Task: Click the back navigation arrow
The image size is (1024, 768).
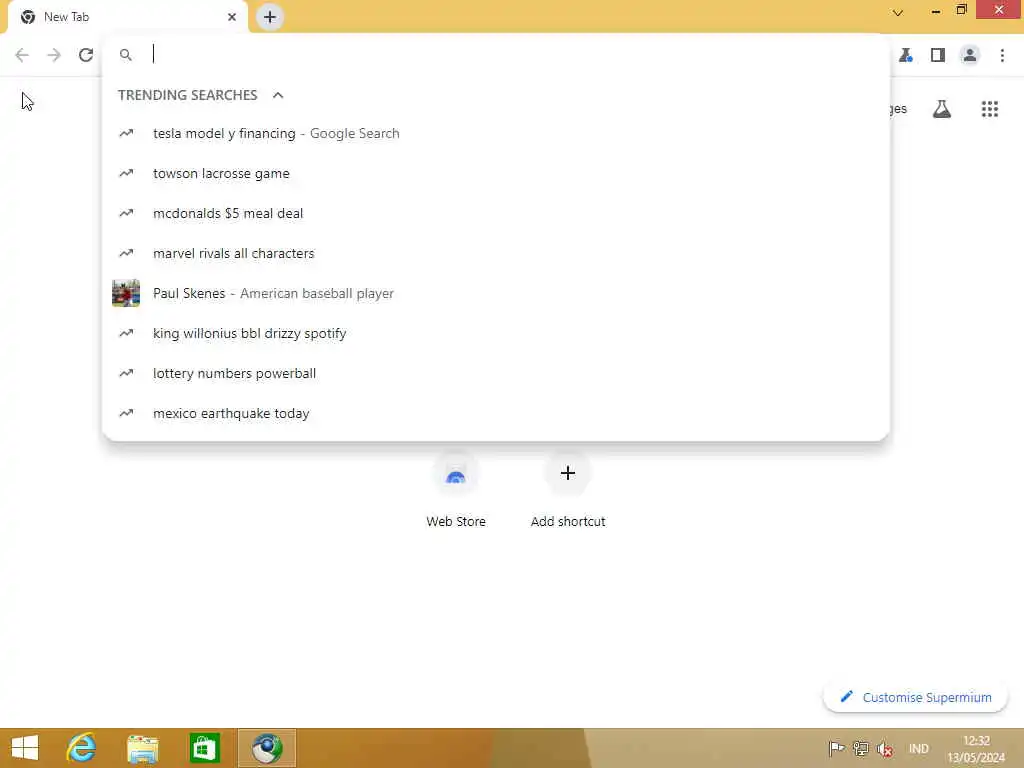Action: pos(22,55)
